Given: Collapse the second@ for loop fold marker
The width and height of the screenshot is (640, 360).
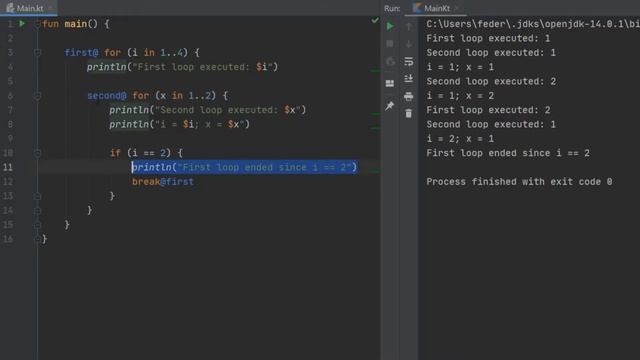Looking at the screenshot, I should click(x=37, y=96).
